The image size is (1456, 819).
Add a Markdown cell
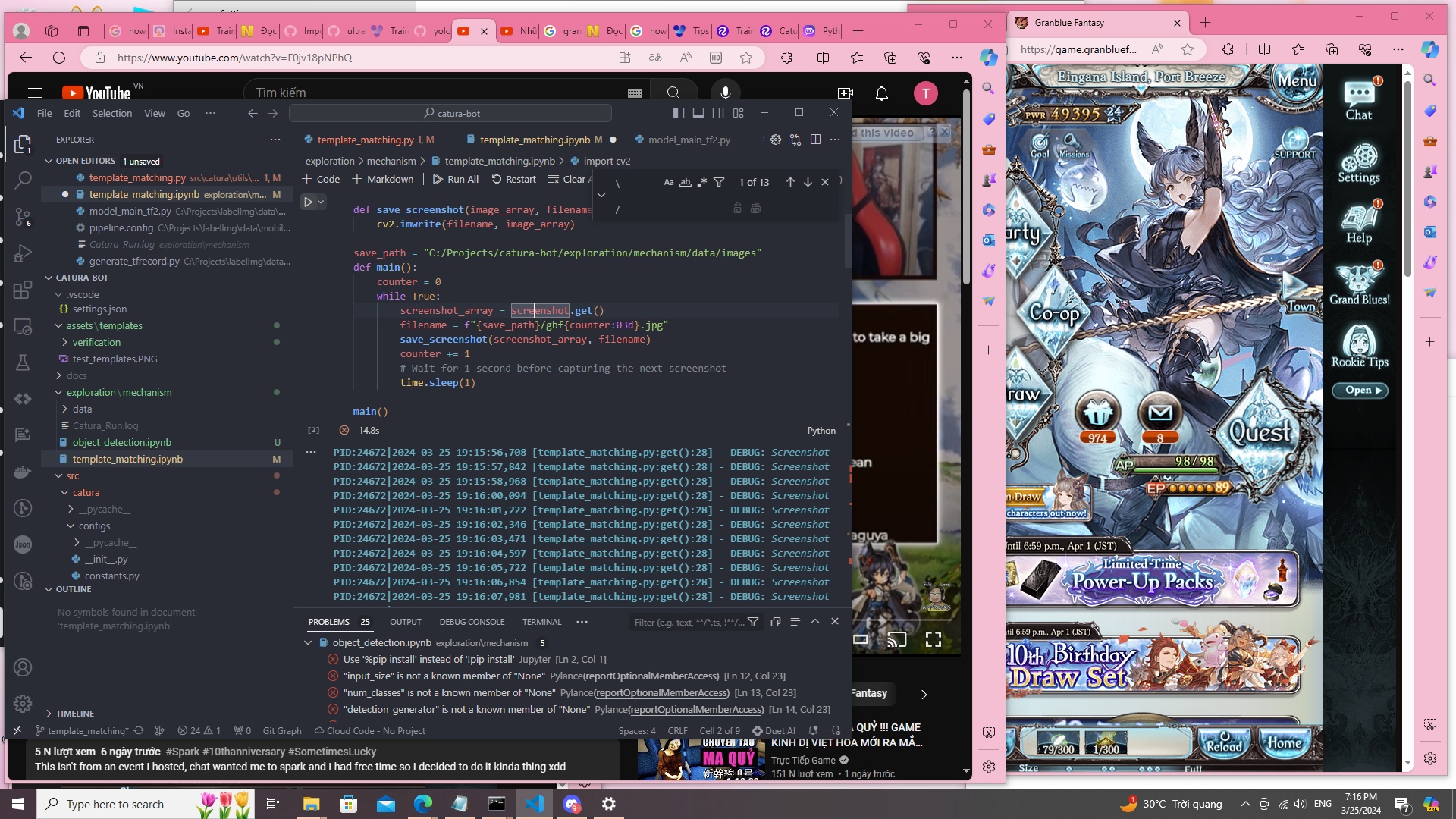[382, 180]
